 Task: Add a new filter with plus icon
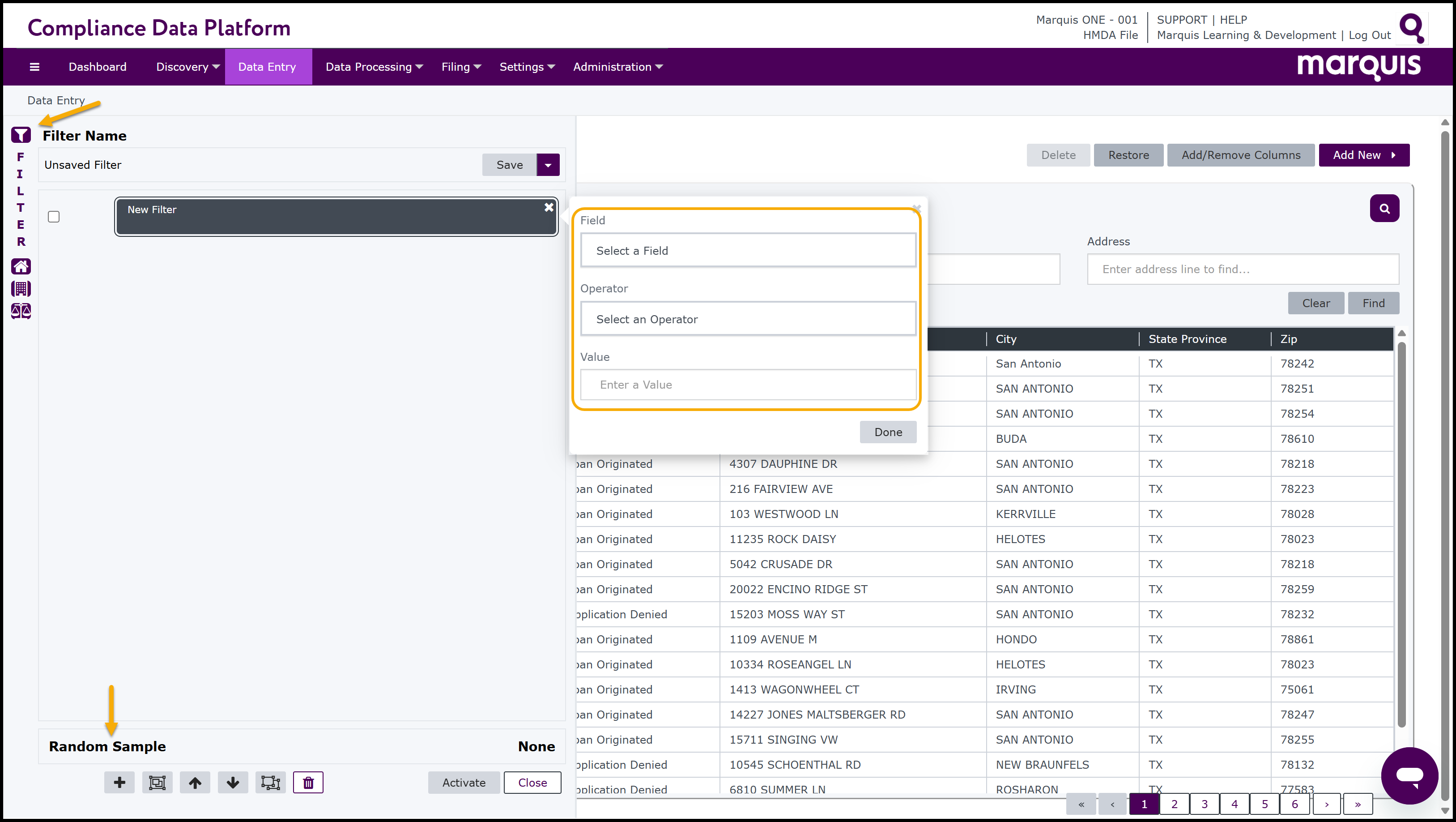coord(119,783)
